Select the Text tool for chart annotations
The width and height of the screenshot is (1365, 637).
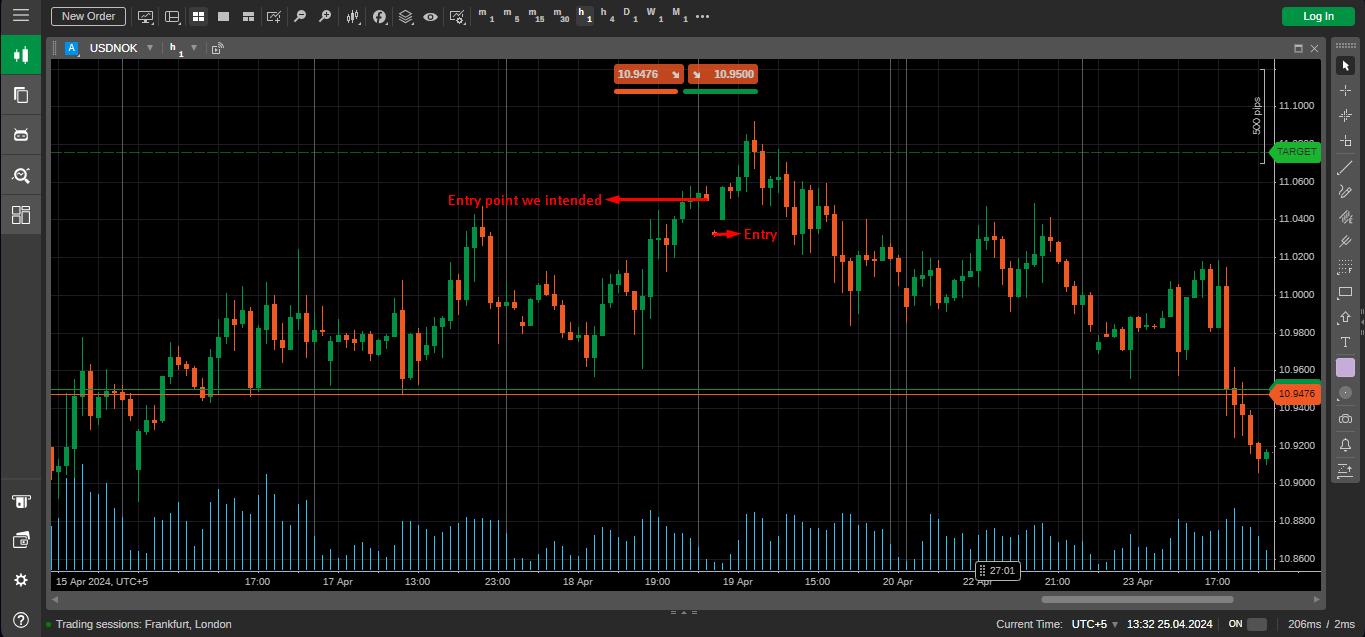point(1345,341)
